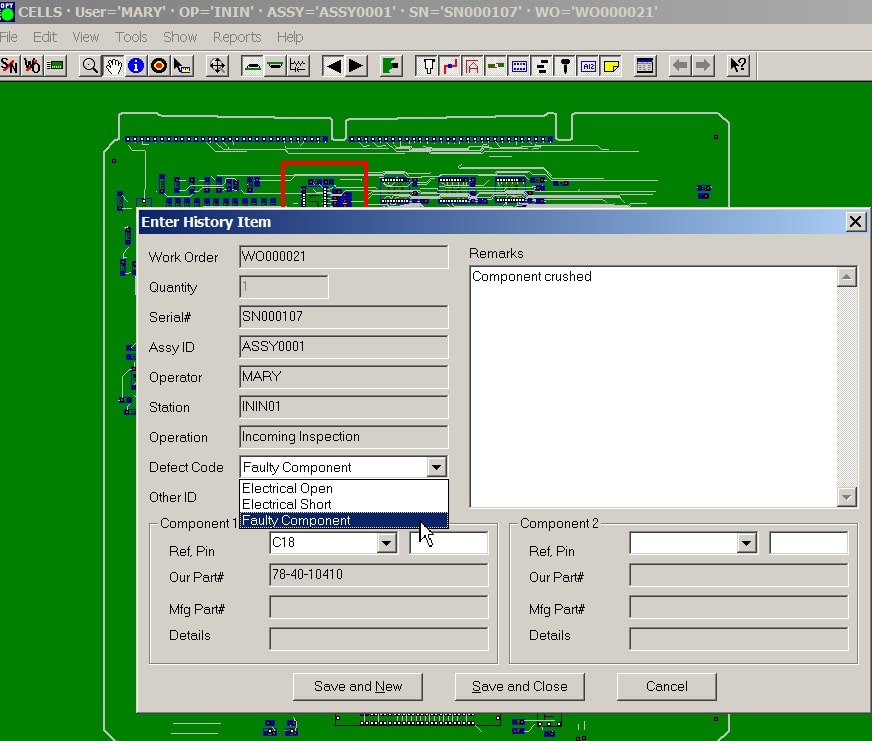Image resolution: width=872 pixels, height=741 pixels.
Task: Click the Station field showing ININ01
Action: (x=344, y=407)
